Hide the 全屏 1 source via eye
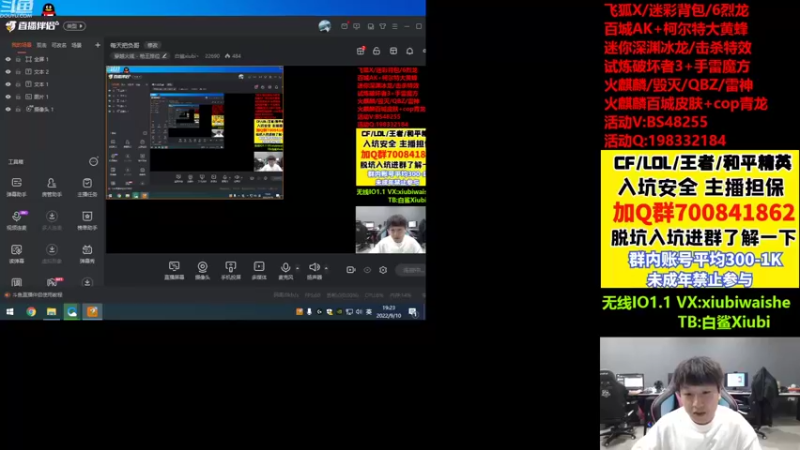 [8, 59]
